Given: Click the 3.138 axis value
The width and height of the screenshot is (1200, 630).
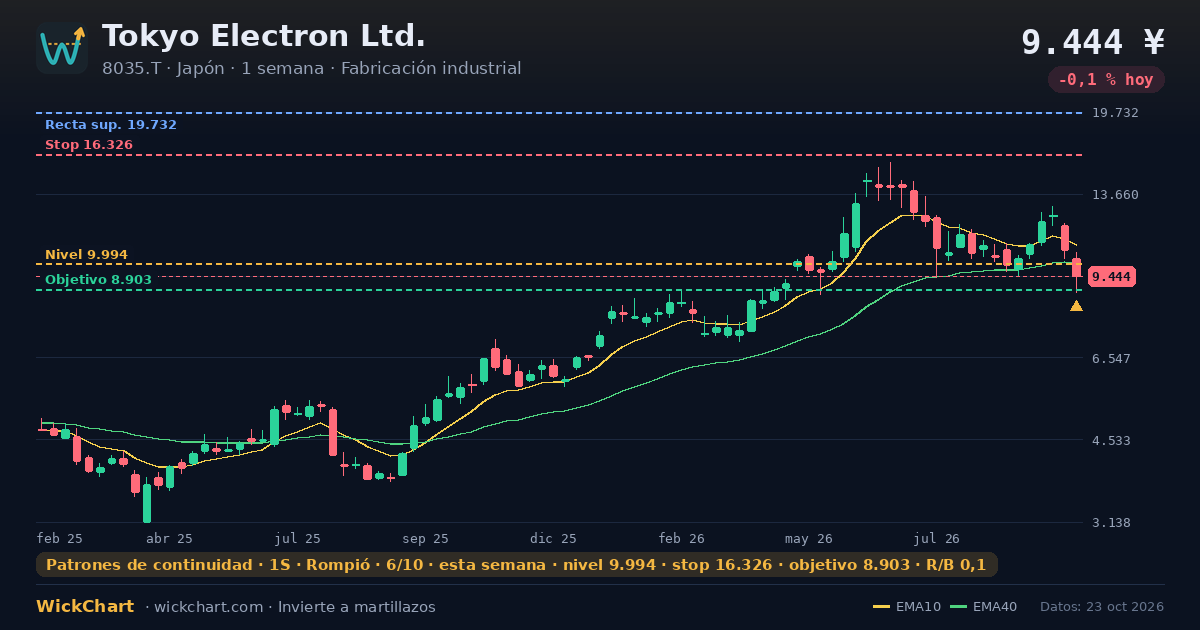Looking at the screenshot, I should (1112, 522).
